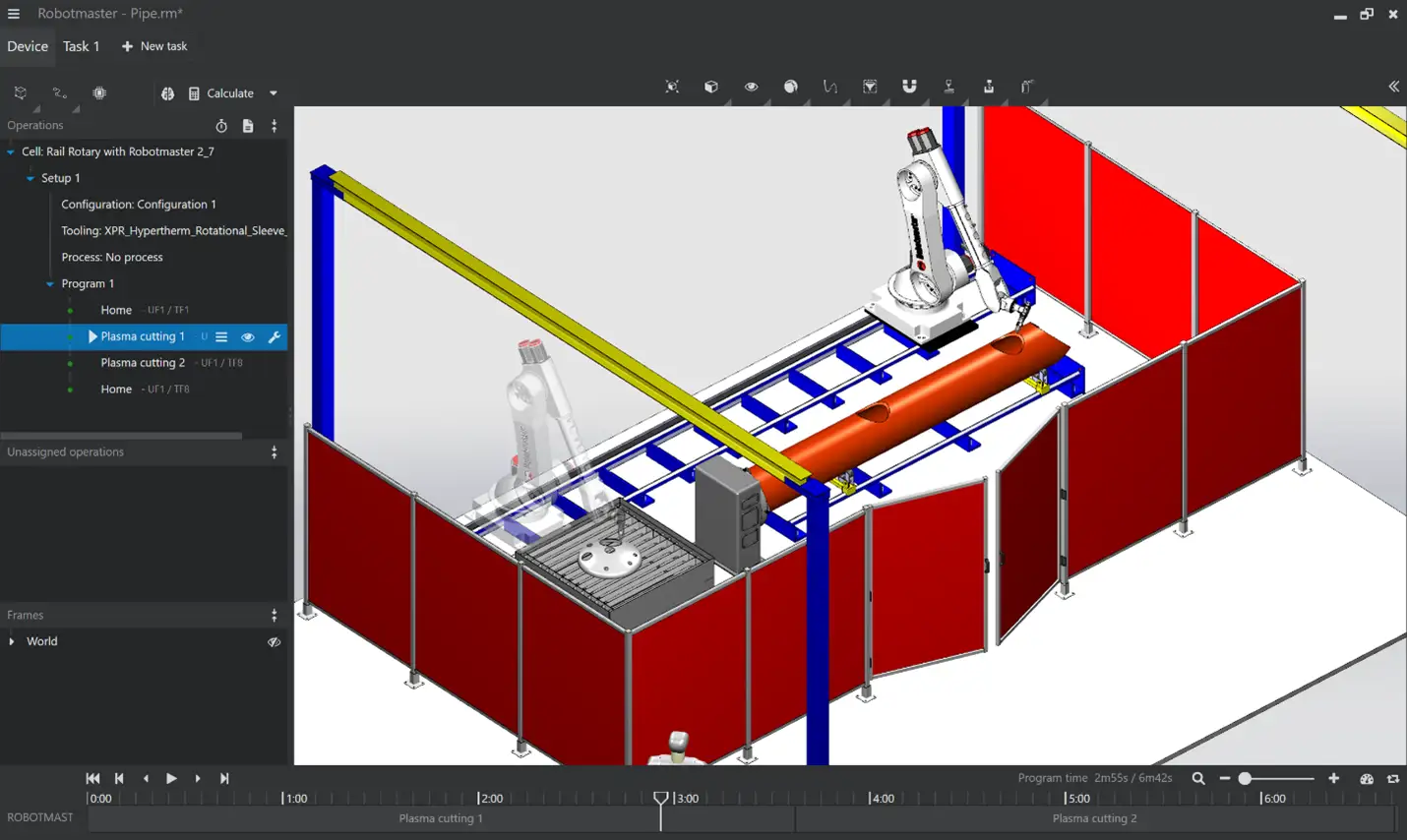Image resolution: width=1407 pixels, height=840 pixels.
Task: Open the wrench settings for Plasma cutting 1
Action: (275, 336)
